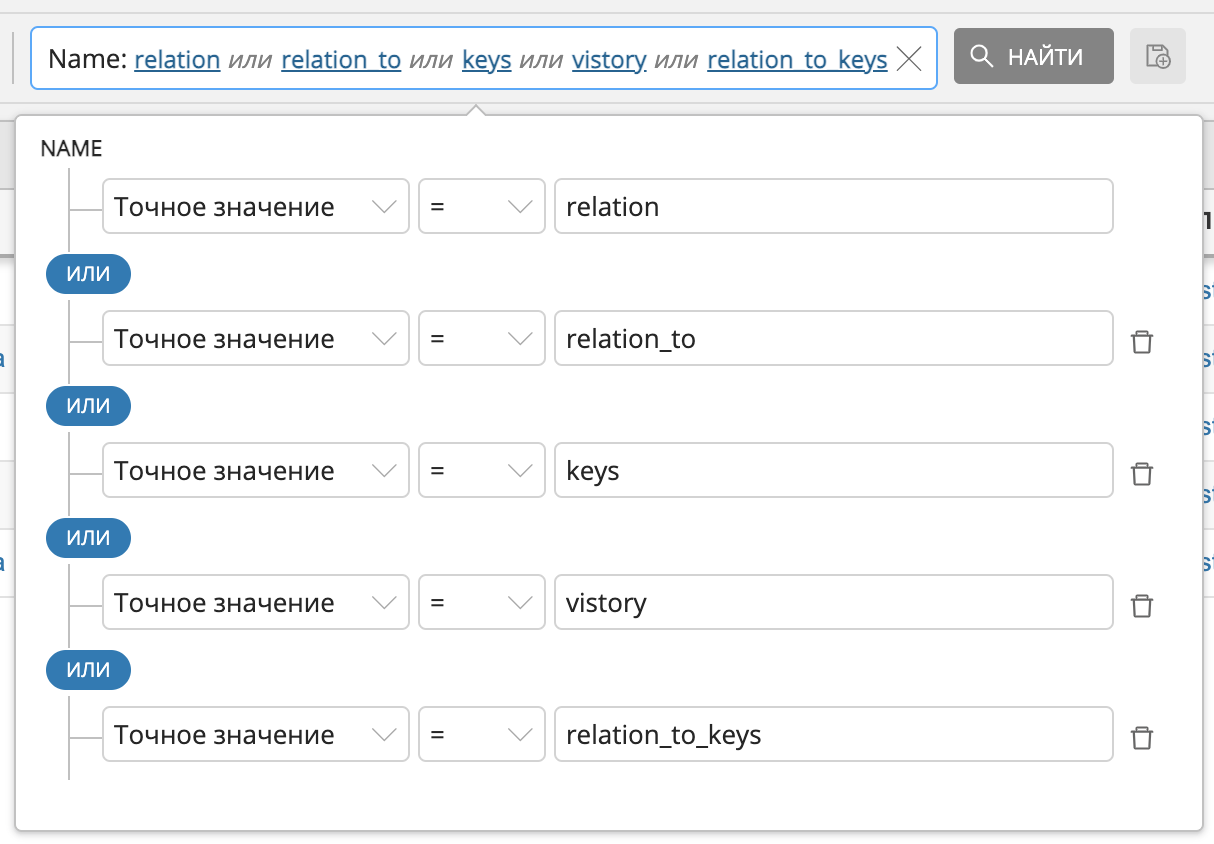Toggle ИЛИ operator above relation_to_keys row
Viewport: 1214px width, 844px height.
click(x=88, y=670)
